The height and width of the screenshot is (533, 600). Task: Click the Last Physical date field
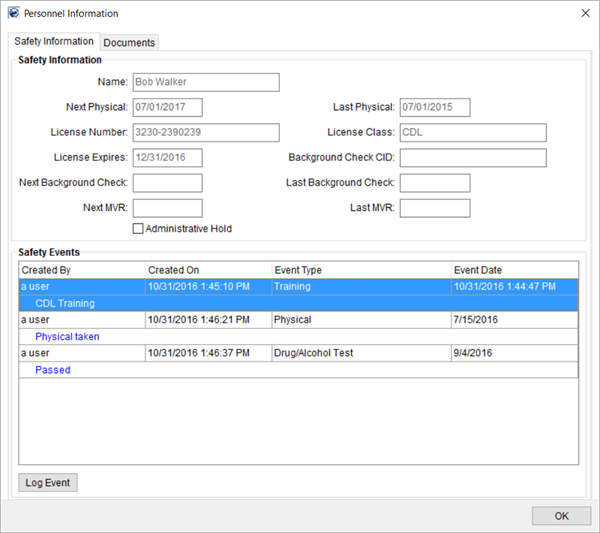[434, 107]
